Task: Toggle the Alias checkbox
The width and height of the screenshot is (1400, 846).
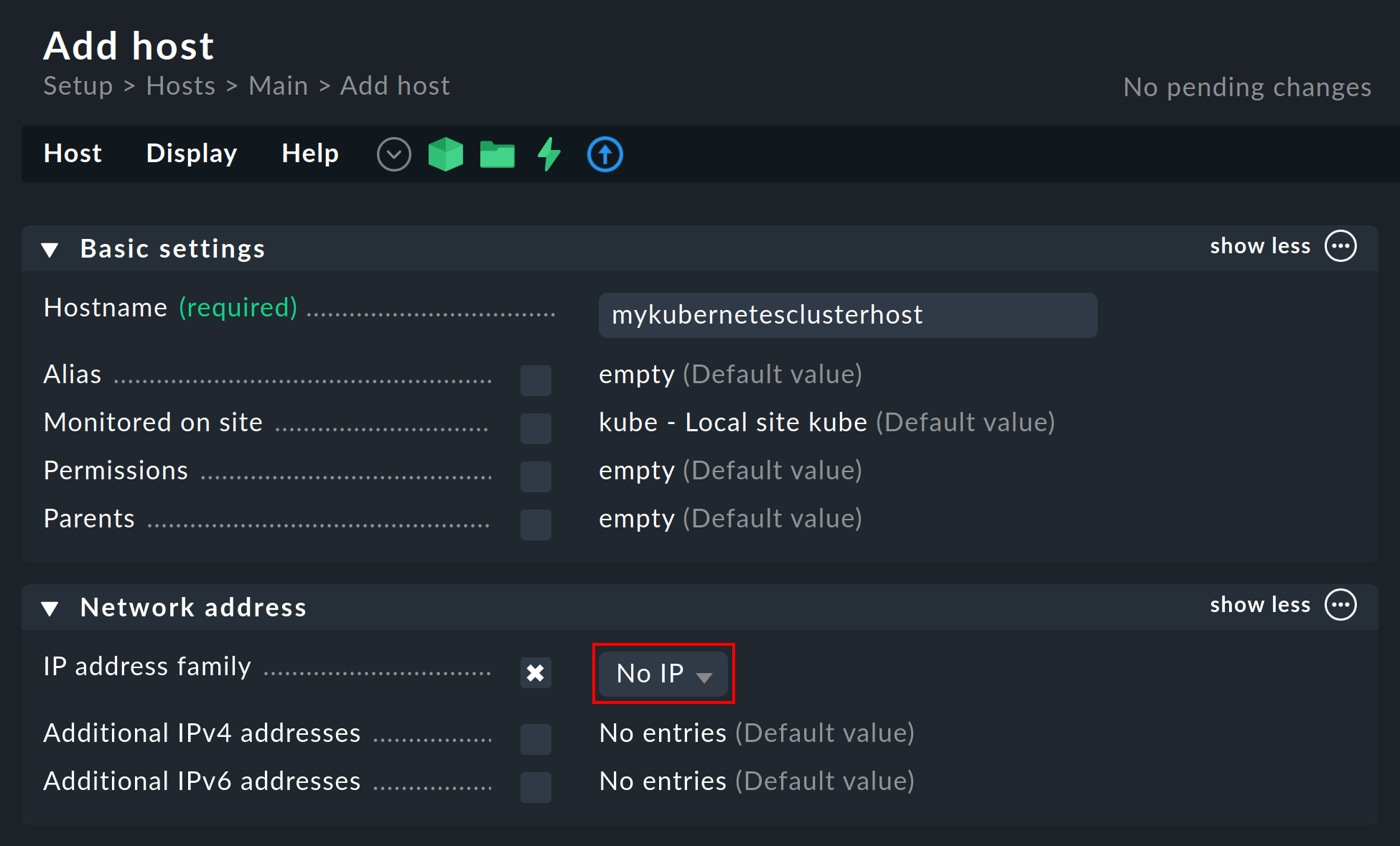Action: click(536, 375)
